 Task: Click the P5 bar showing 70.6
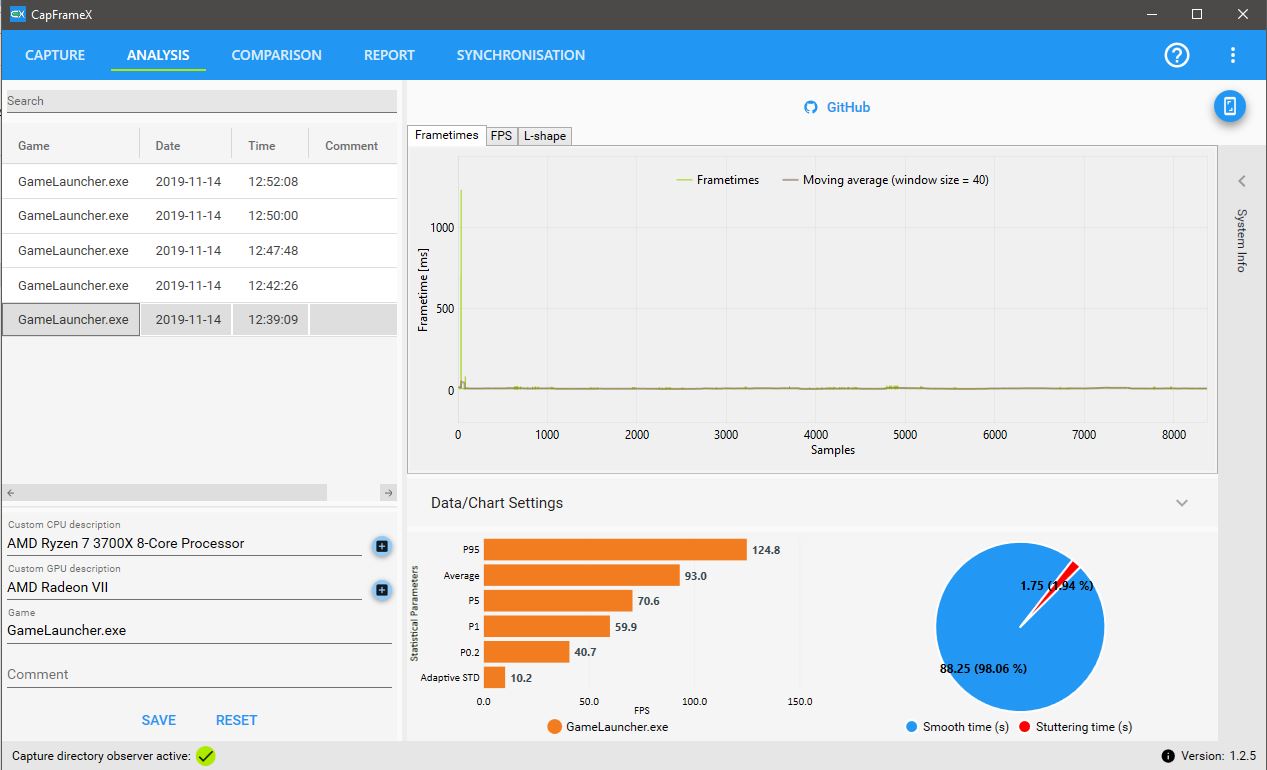(x=558, y=601)
